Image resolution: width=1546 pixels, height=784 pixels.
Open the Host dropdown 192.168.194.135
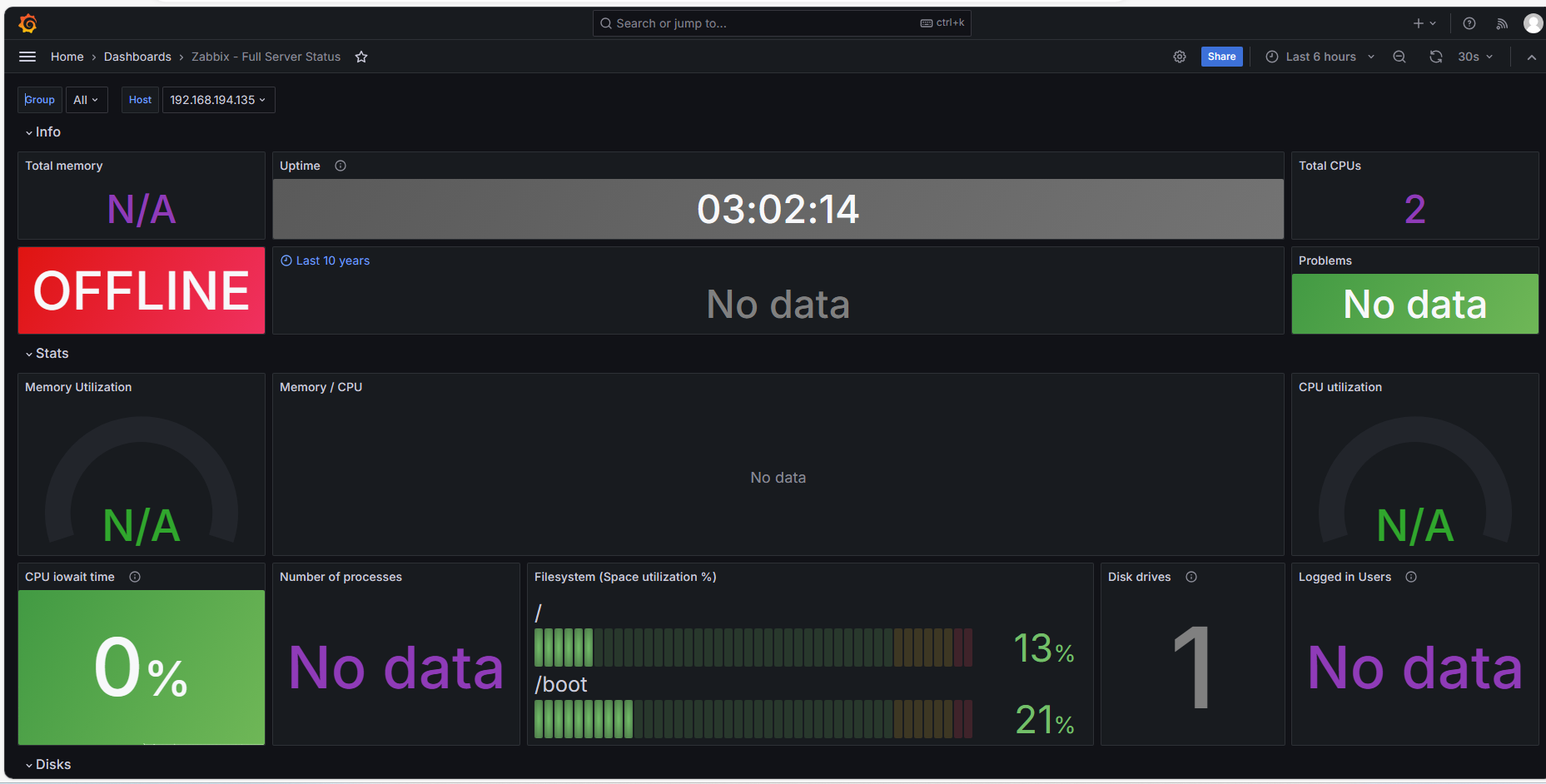(x=218, y=100)
